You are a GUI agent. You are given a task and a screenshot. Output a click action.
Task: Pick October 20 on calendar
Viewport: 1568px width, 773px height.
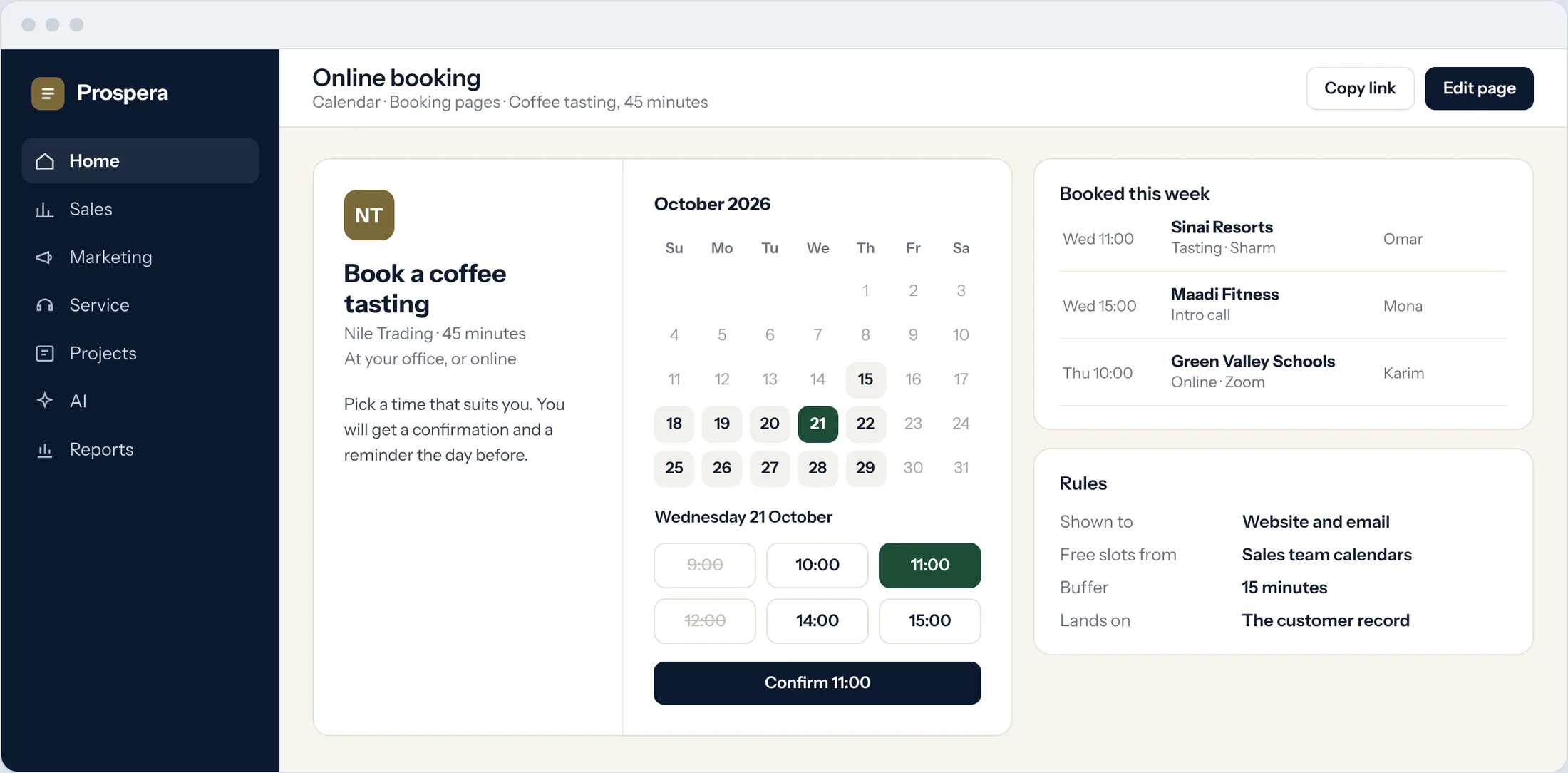tap(770, 424)
